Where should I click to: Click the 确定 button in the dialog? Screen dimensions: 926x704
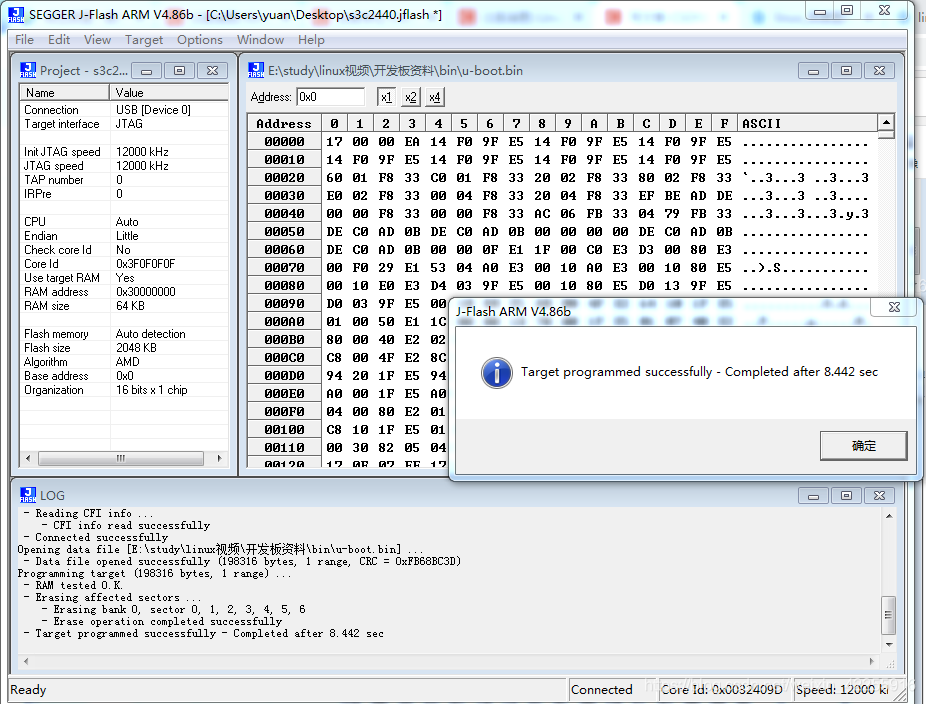(x=863, y=446)
